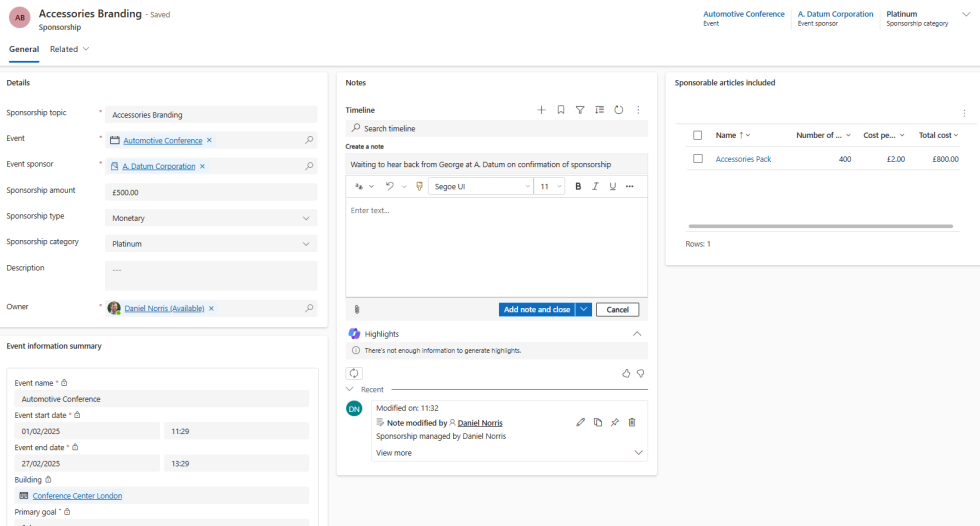Apply italic formatting to note text
Screen dimensions: 980x526
pyautogui.click(x=595, y=186)
